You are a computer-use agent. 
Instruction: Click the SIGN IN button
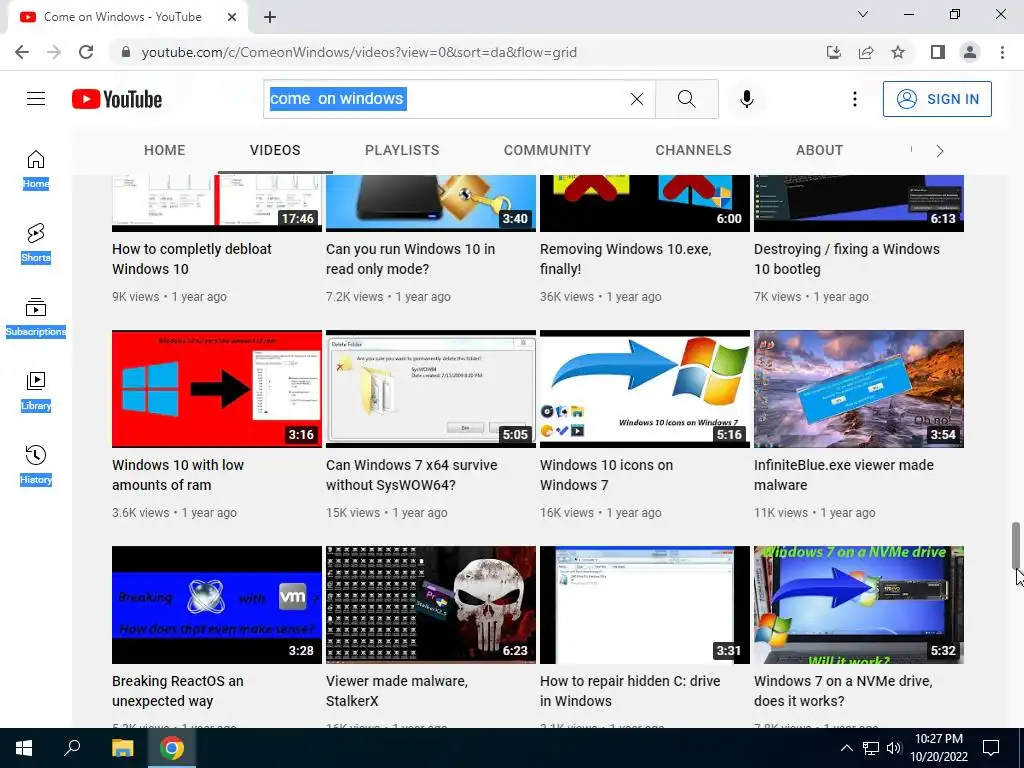937,99
